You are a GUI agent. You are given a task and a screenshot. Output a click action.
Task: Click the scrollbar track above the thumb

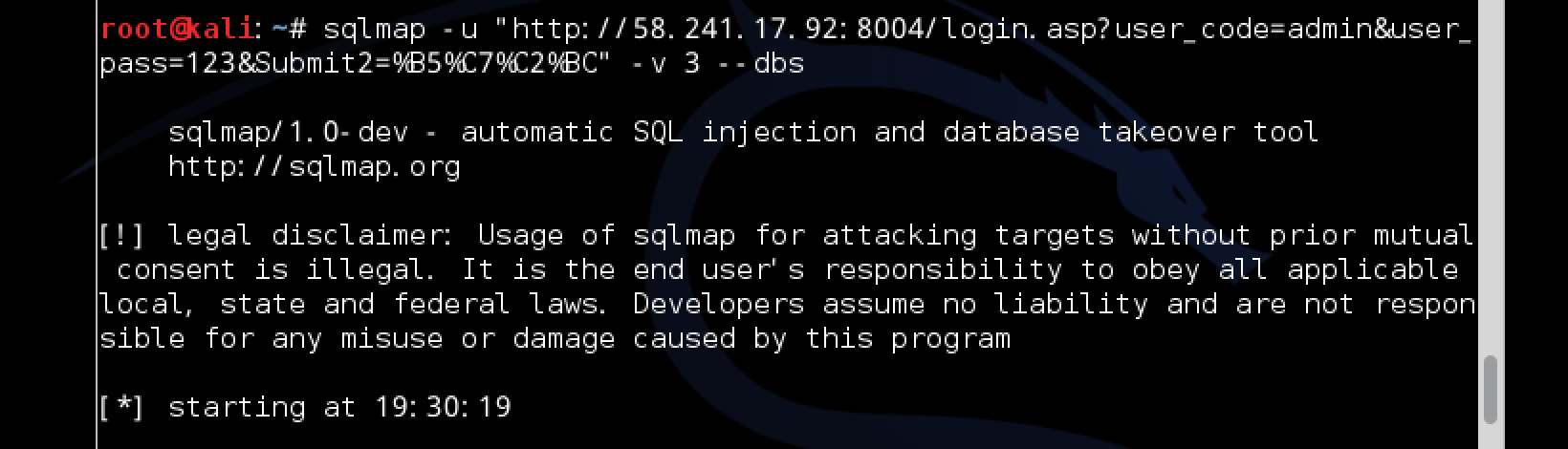[x=1491, y=179]
